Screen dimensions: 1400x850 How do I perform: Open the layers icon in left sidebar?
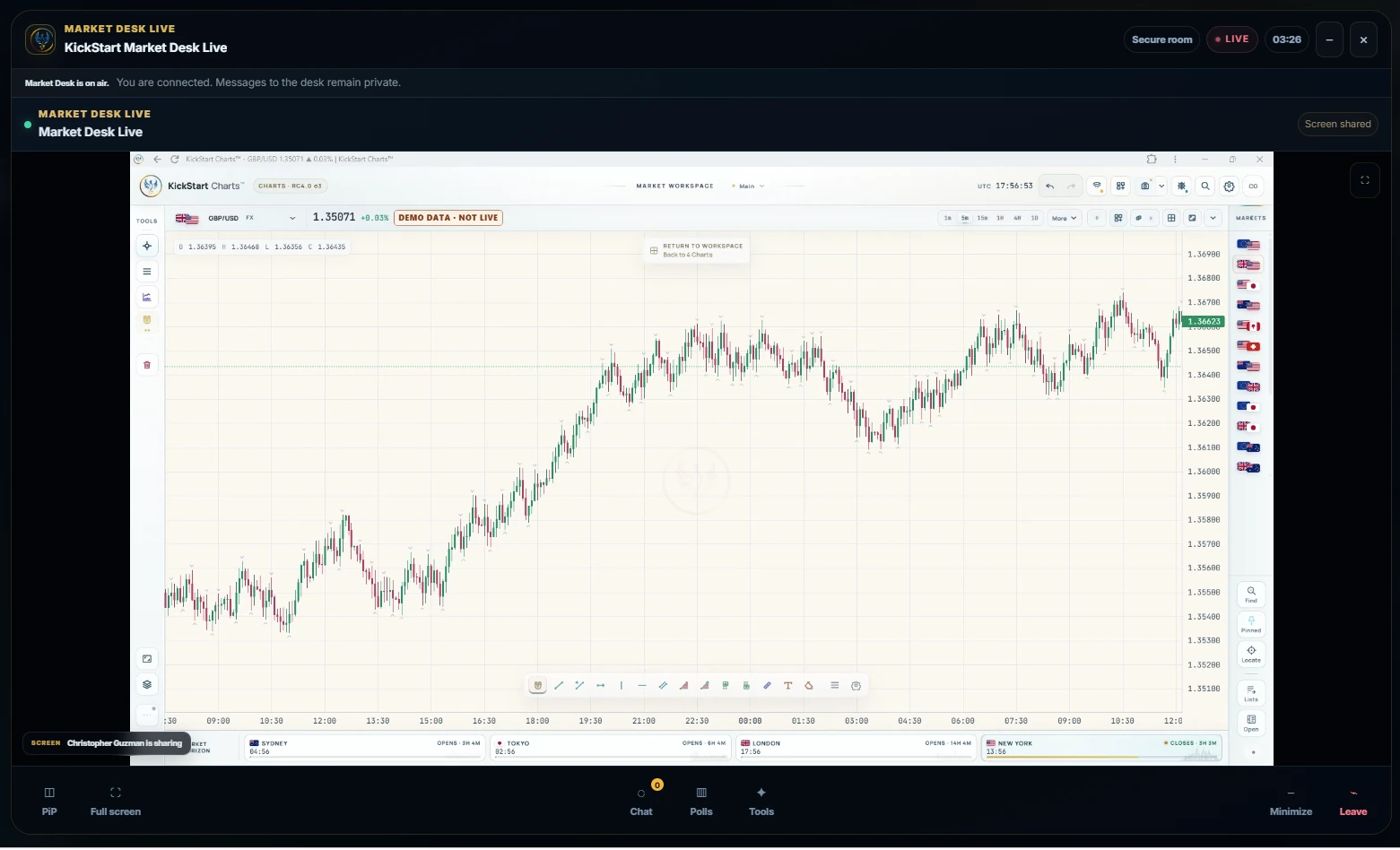click(147, 684)
